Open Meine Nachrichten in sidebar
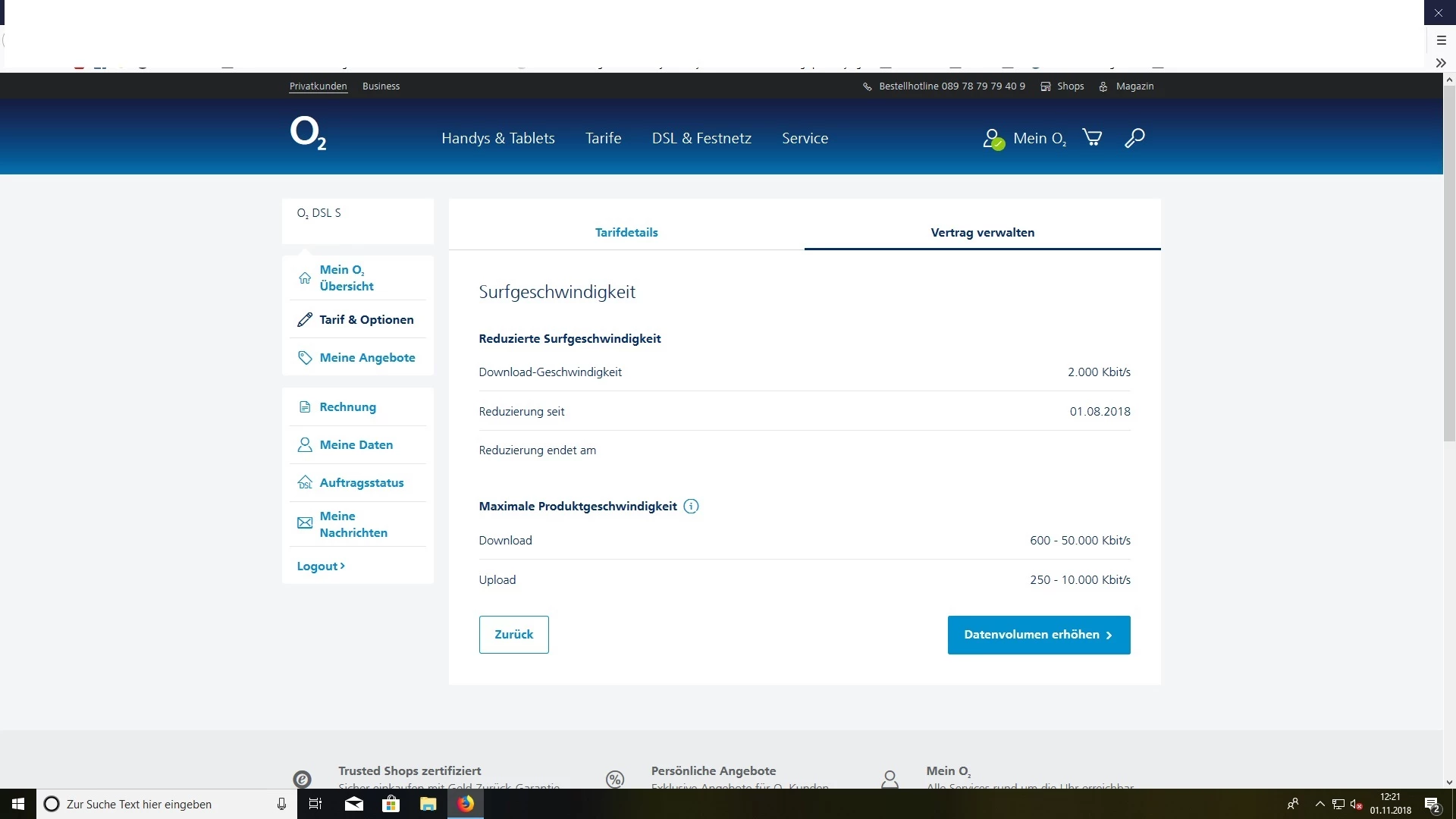 pos(353,524)
